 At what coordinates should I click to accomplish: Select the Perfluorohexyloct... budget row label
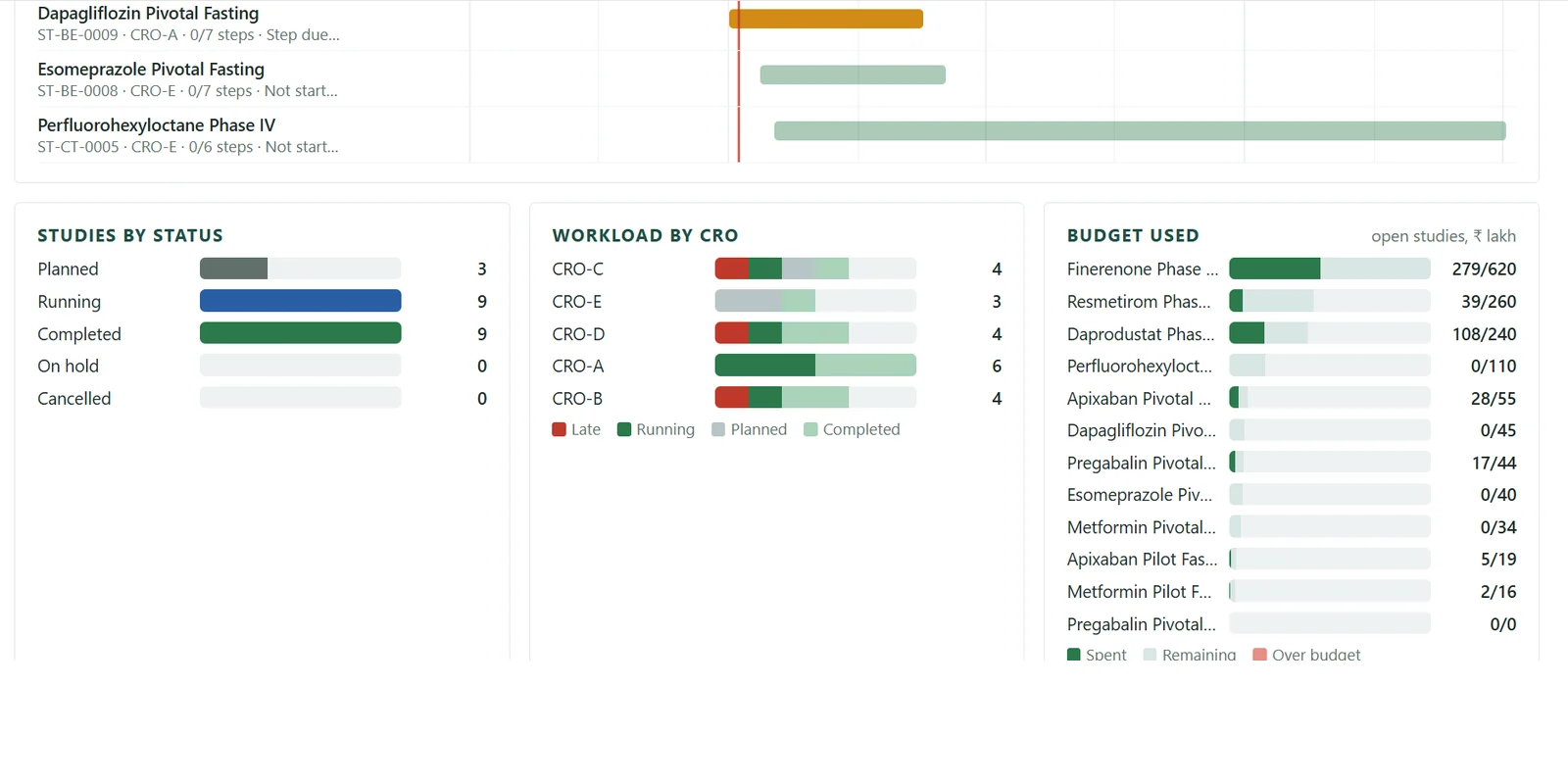(1140, 366)
